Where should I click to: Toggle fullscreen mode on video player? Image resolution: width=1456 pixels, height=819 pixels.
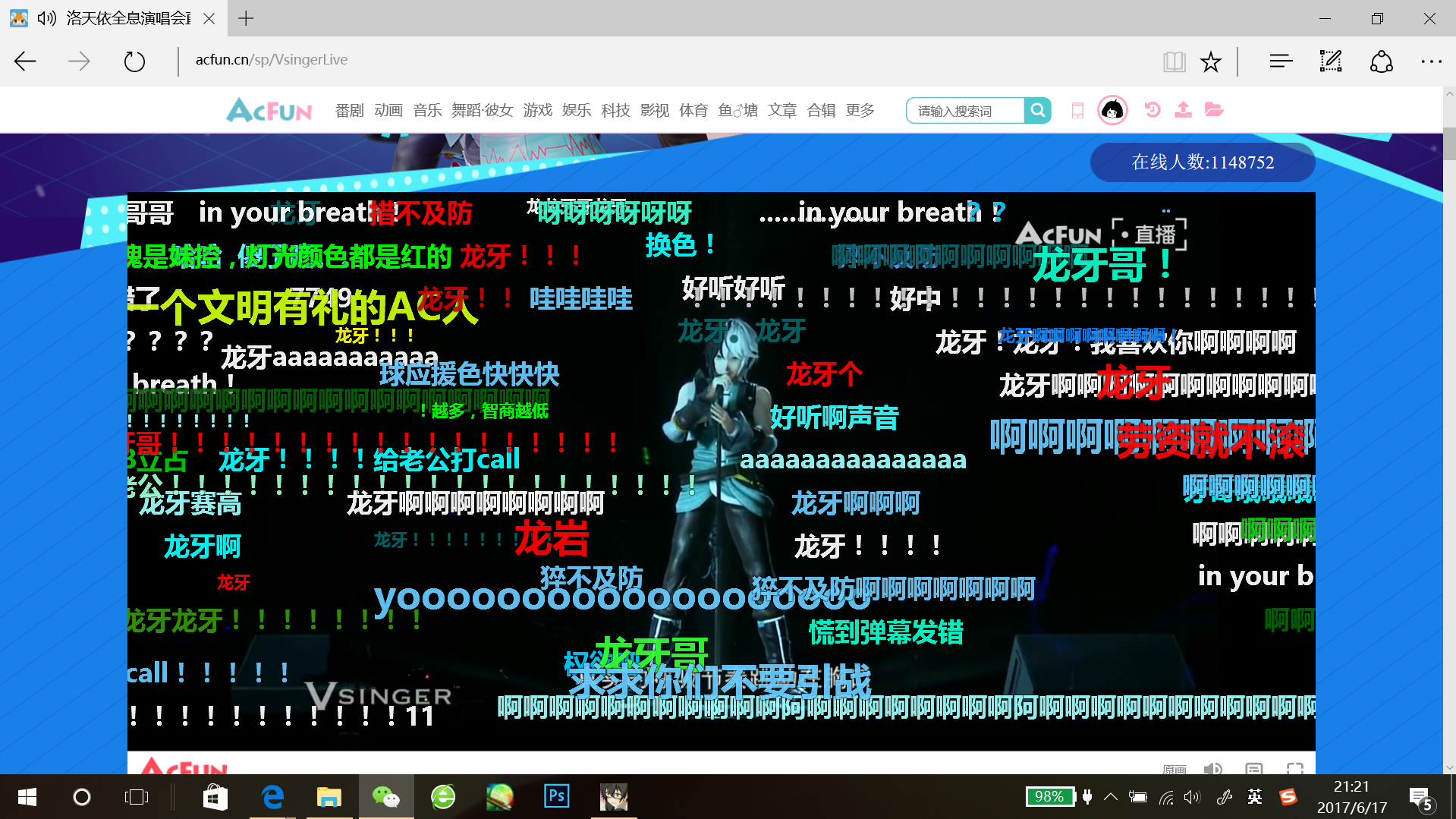[1294, 768]
